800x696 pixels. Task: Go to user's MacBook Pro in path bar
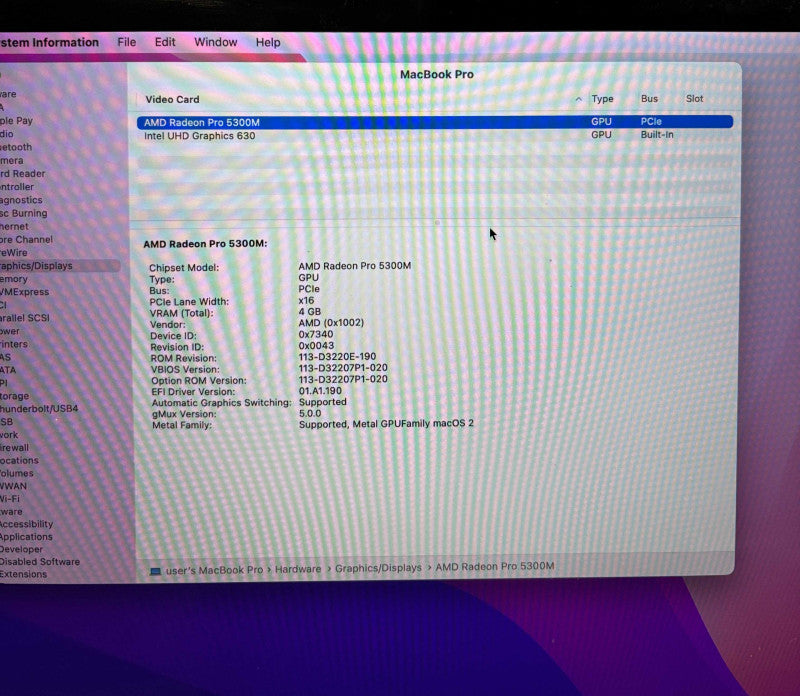[214, 570]
